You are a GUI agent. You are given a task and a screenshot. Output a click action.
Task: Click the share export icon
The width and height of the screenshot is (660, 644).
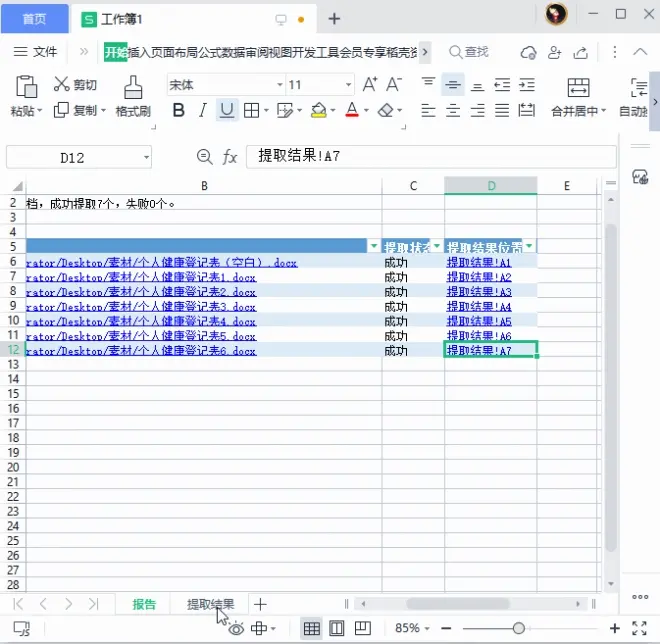coord(581,53)
